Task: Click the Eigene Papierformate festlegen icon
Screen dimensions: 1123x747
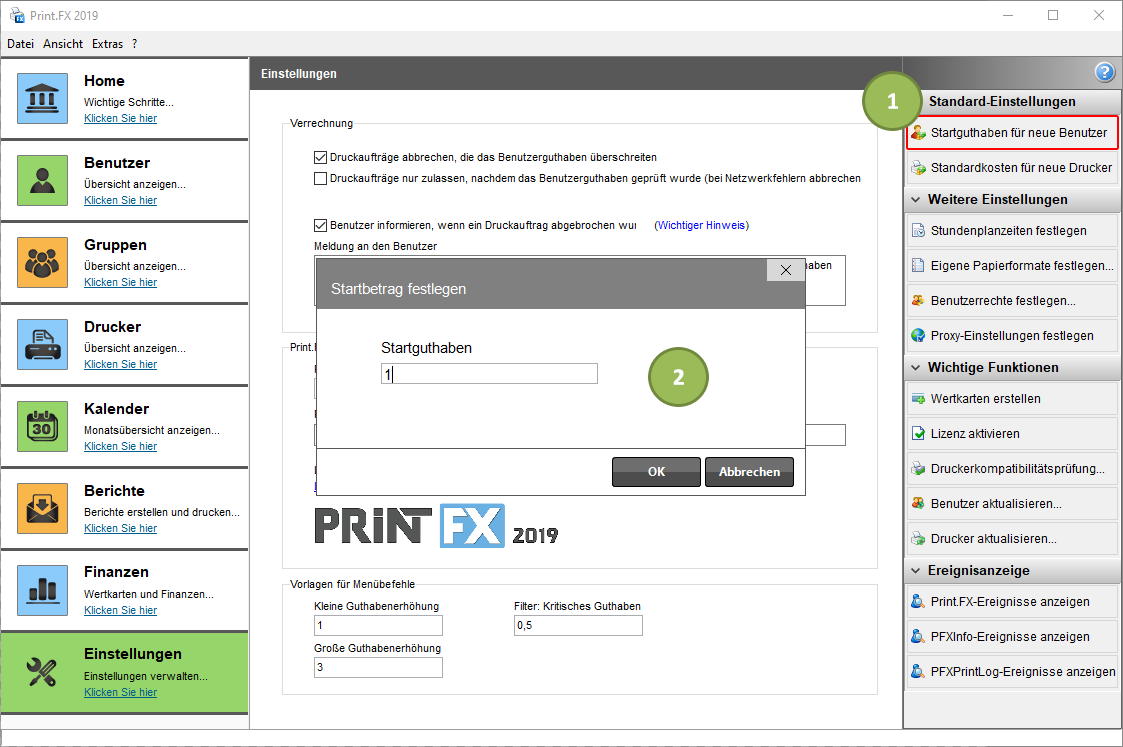Action: tap(918, 266)
